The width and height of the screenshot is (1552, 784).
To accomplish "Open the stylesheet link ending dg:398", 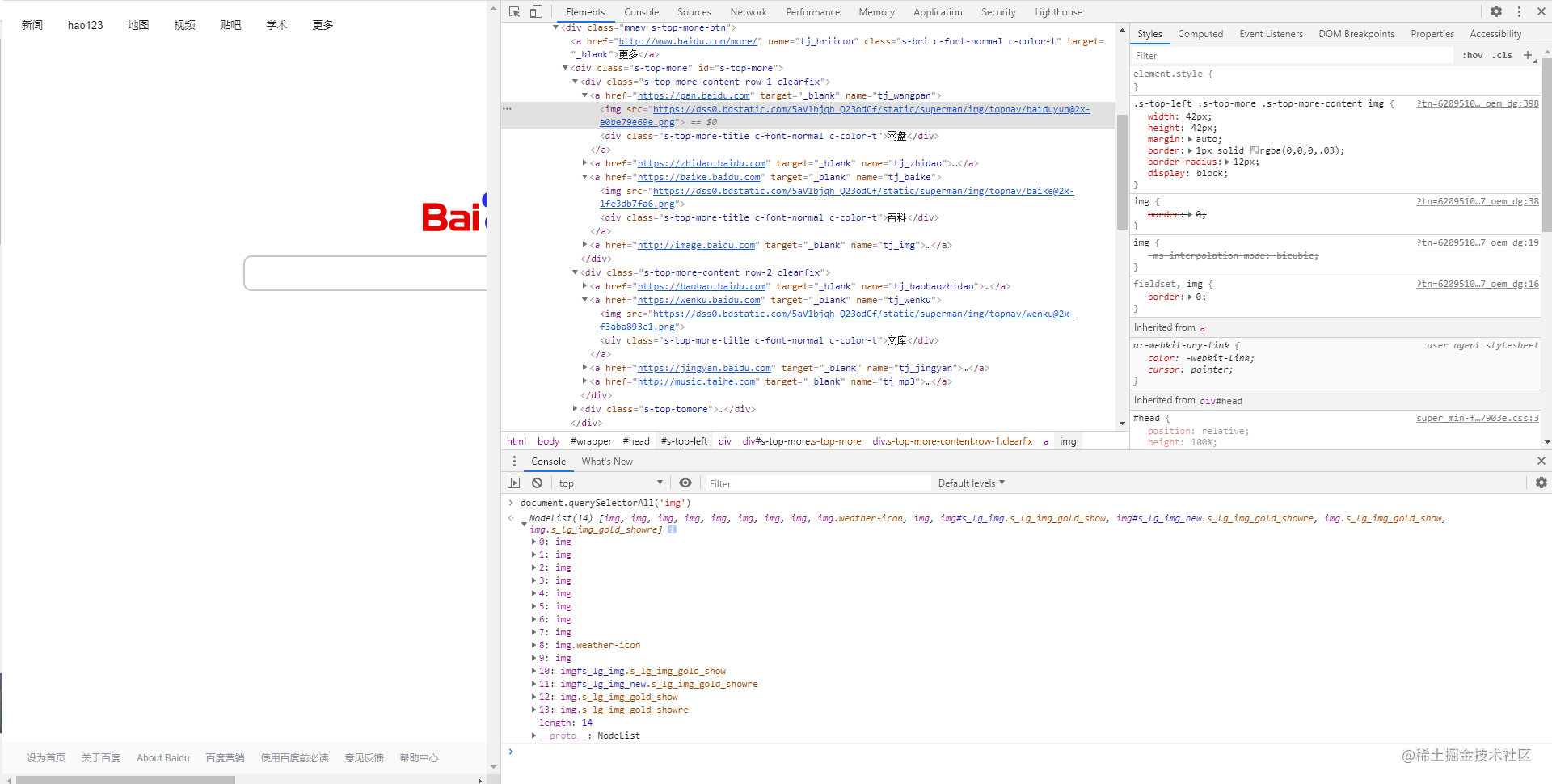I will coord(1478,103).
